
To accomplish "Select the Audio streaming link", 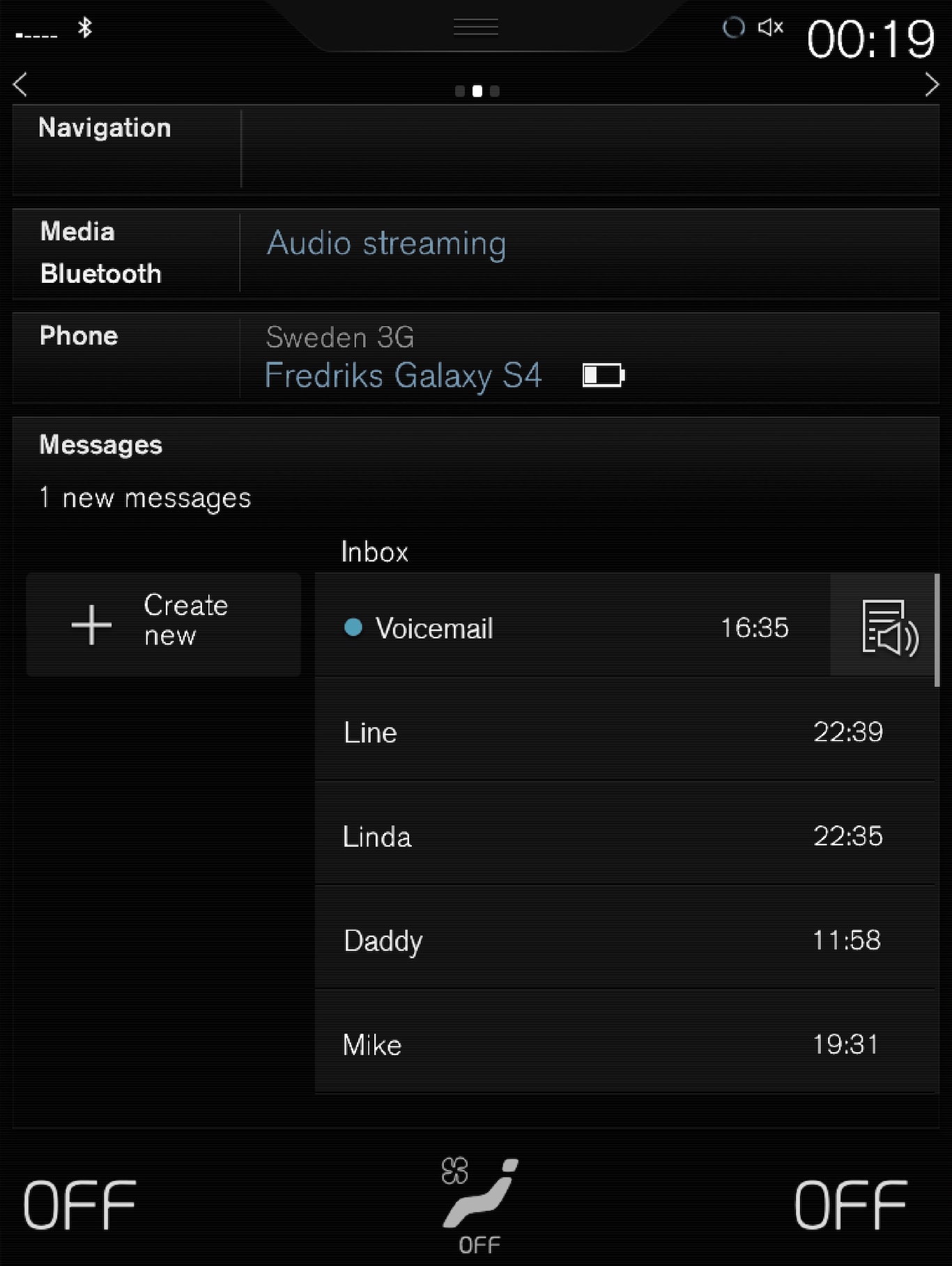I will point(387,244).
